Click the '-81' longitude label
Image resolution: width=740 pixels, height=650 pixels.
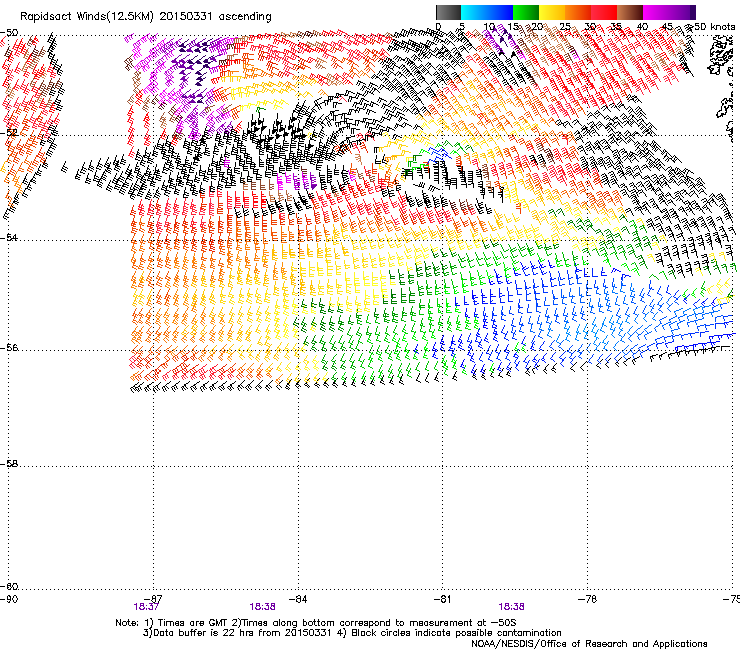click(442, 599)
